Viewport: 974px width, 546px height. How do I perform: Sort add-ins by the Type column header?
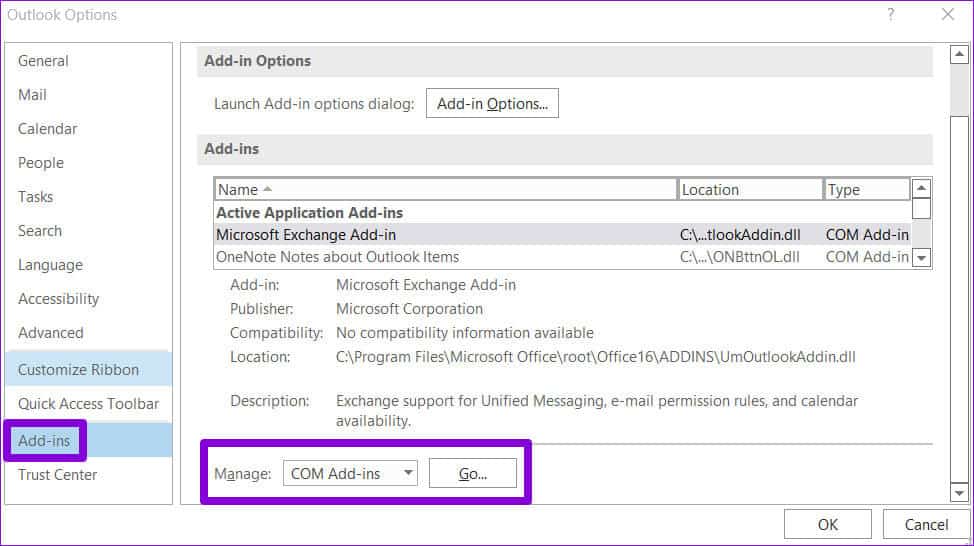tap(867, 189)
